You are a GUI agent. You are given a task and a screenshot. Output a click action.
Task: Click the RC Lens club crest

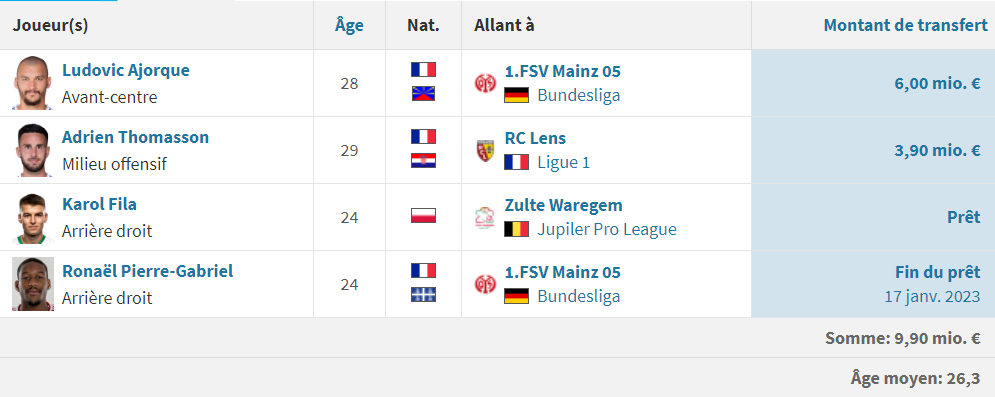(x=485, y=150)
